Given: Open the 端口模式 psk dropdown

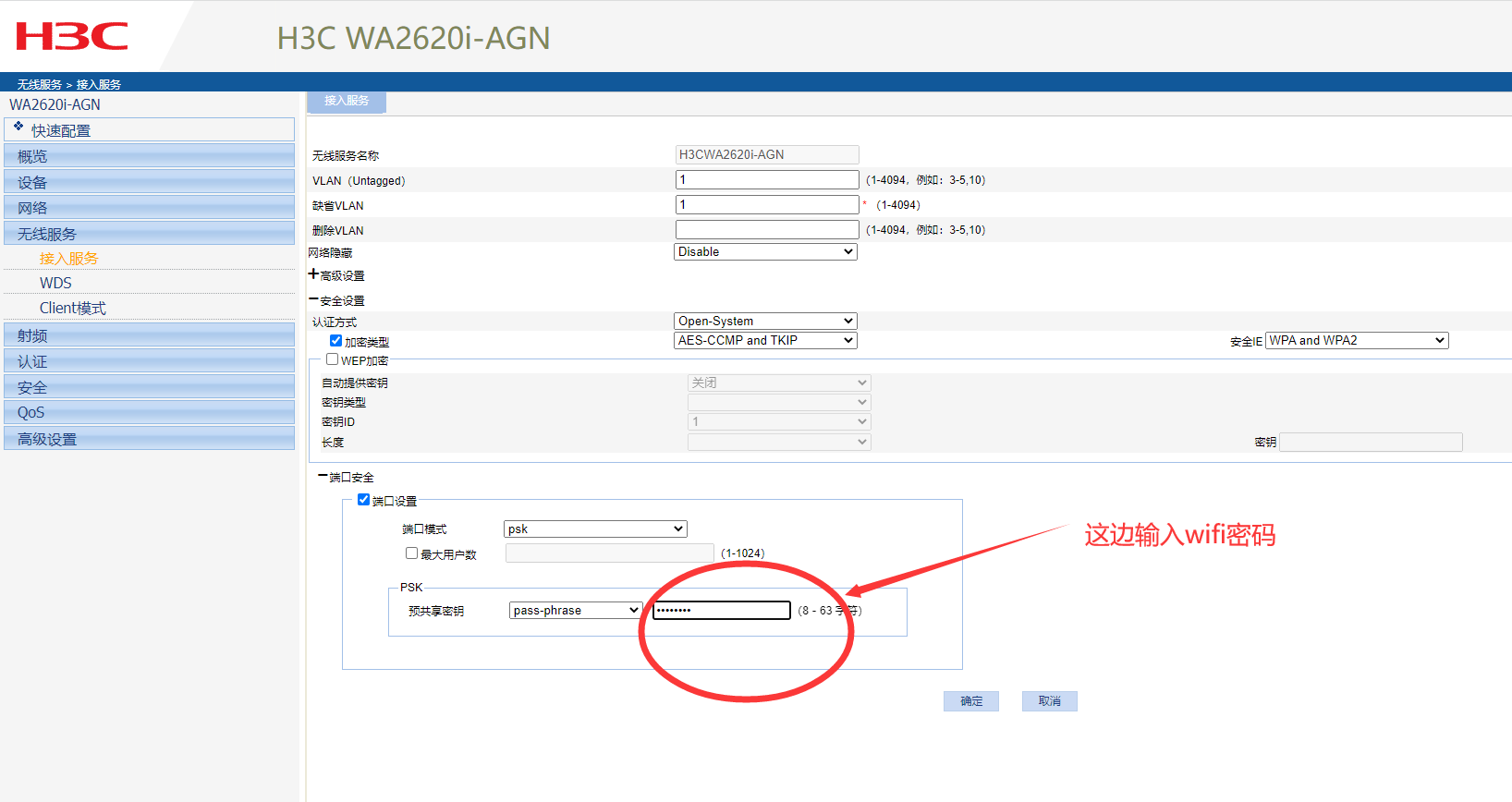Looking at the screenshot, I should coord(595,529).
